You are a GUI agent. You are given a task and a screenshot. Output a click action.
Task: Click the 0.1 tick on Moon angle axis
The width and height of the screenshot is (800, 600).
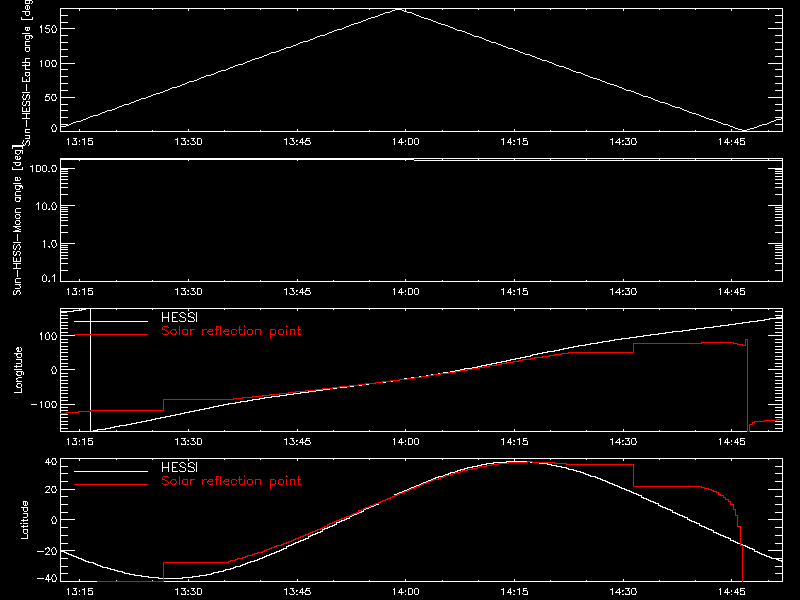49,278
